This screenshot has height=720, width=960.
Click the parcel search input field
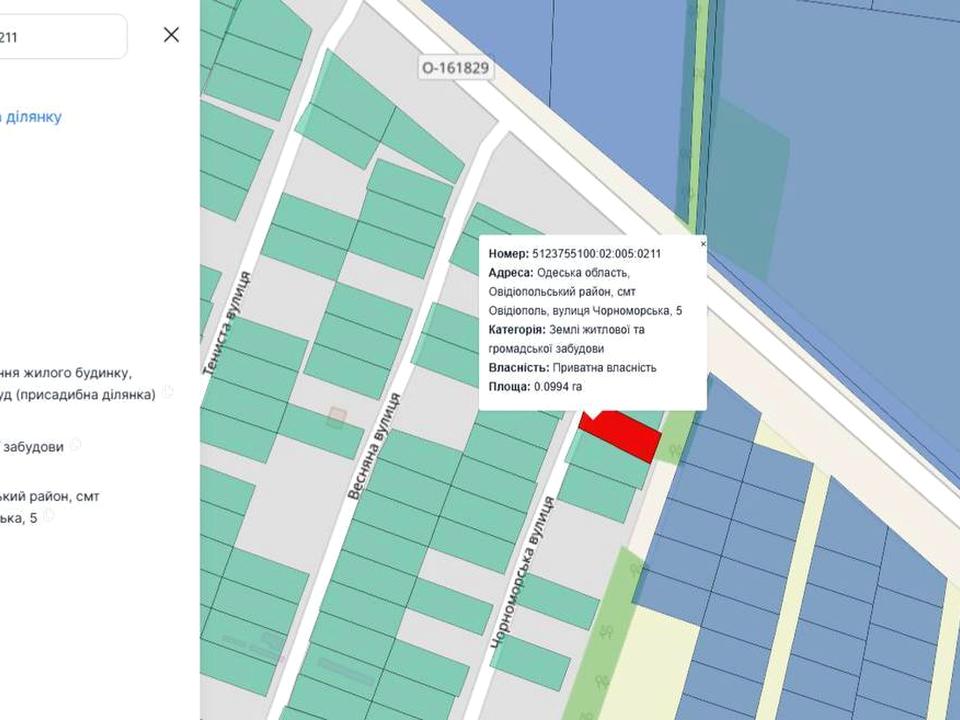(x=60, y=37)
